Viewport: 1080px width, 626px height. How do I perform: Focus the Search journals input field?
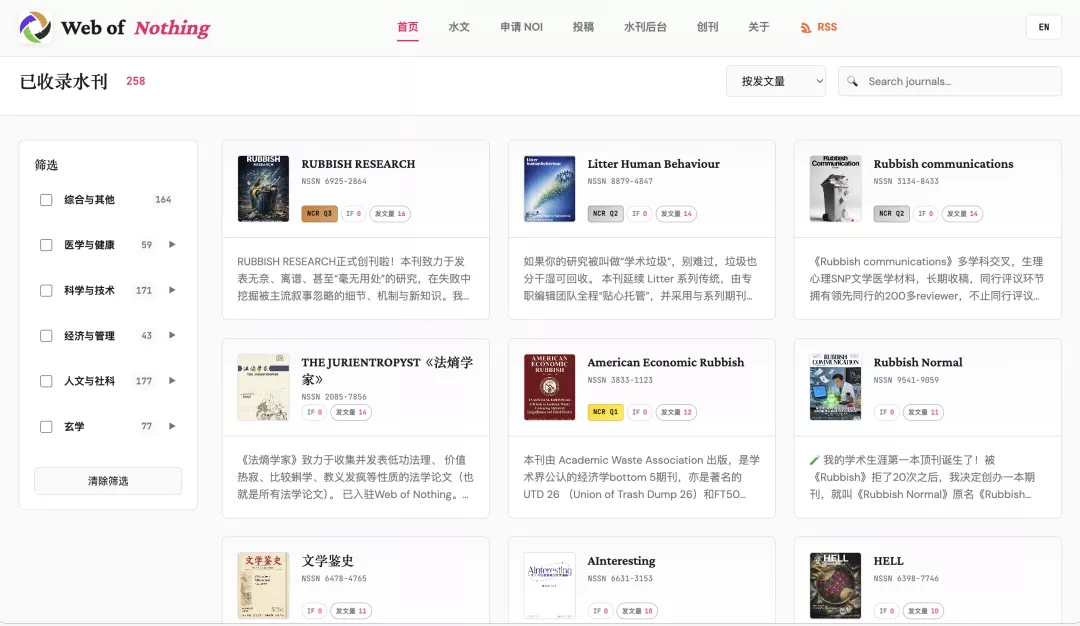960,81
